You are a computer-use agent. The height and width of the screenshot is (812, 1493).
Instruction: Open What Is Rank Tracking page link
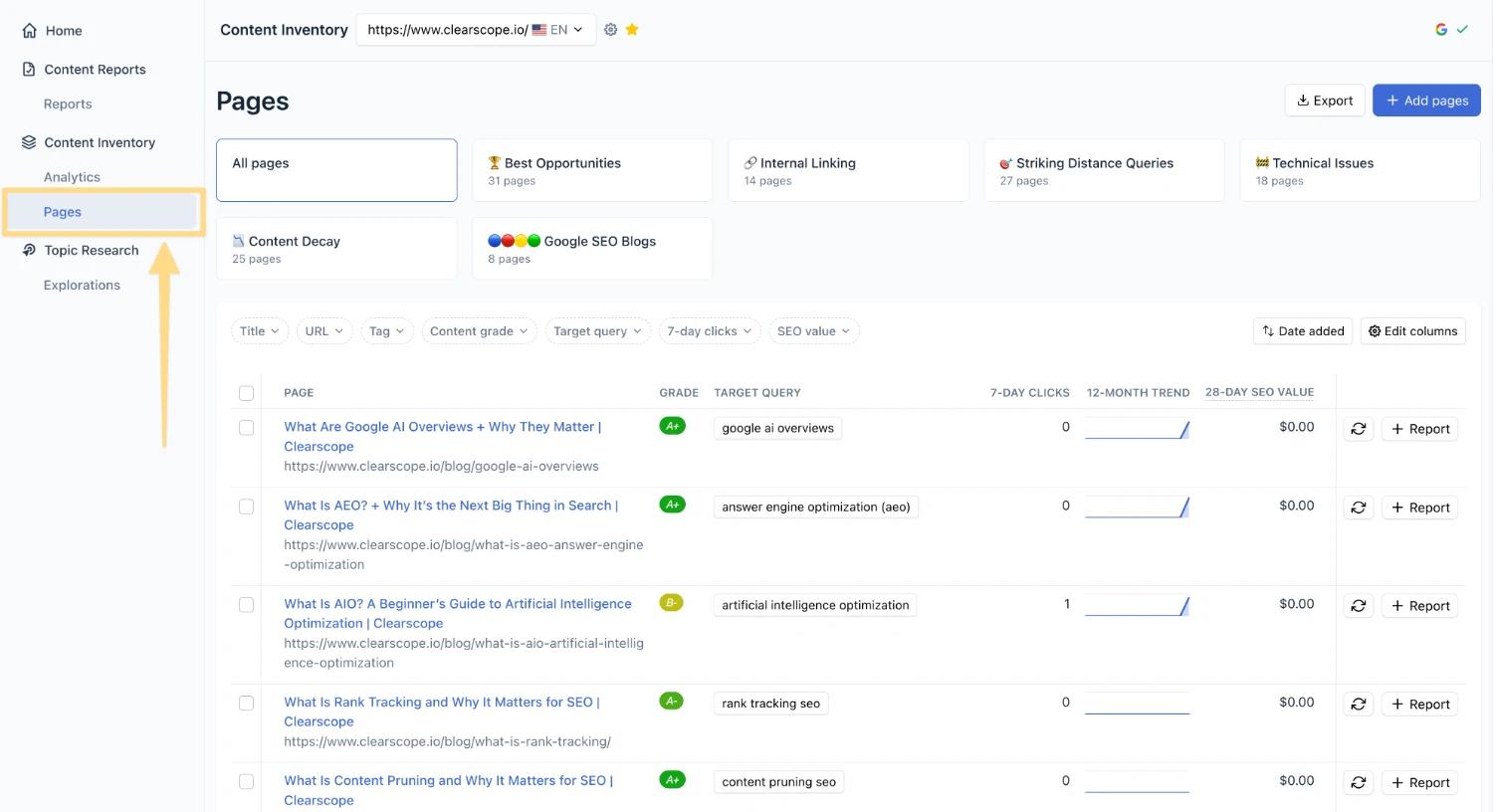pos(442,711)
